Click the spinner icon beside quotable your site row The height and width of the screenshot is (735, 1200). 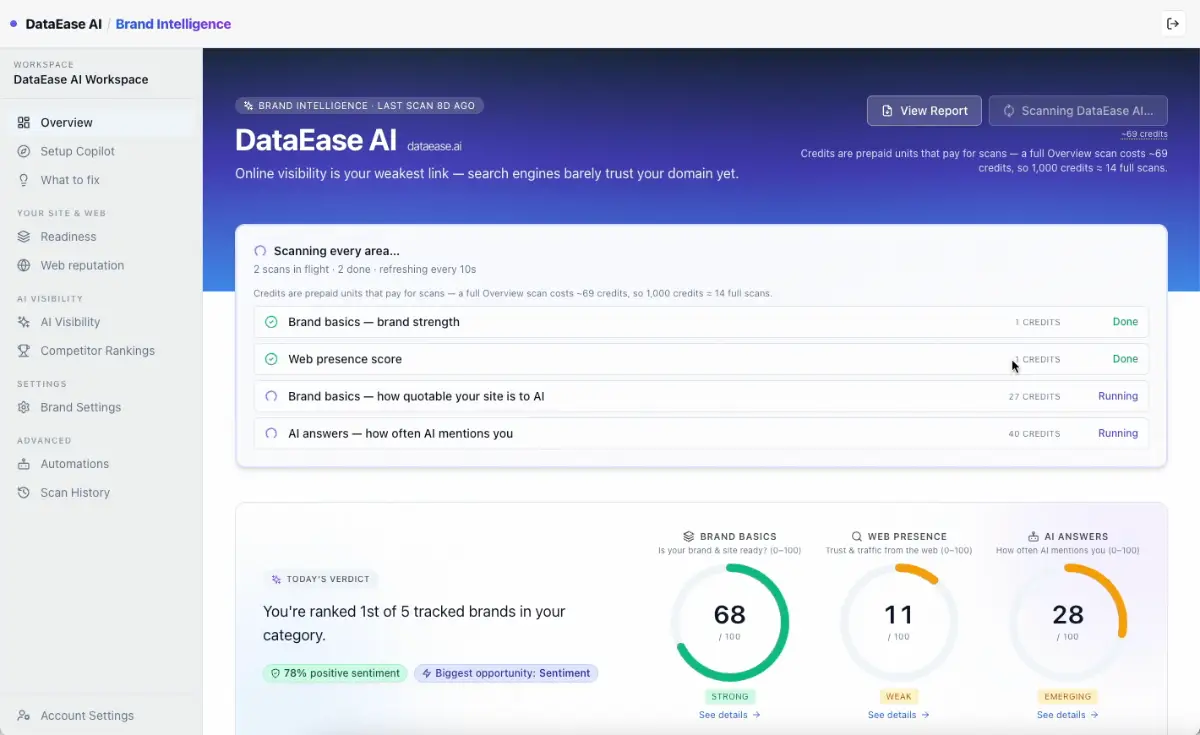271,396
